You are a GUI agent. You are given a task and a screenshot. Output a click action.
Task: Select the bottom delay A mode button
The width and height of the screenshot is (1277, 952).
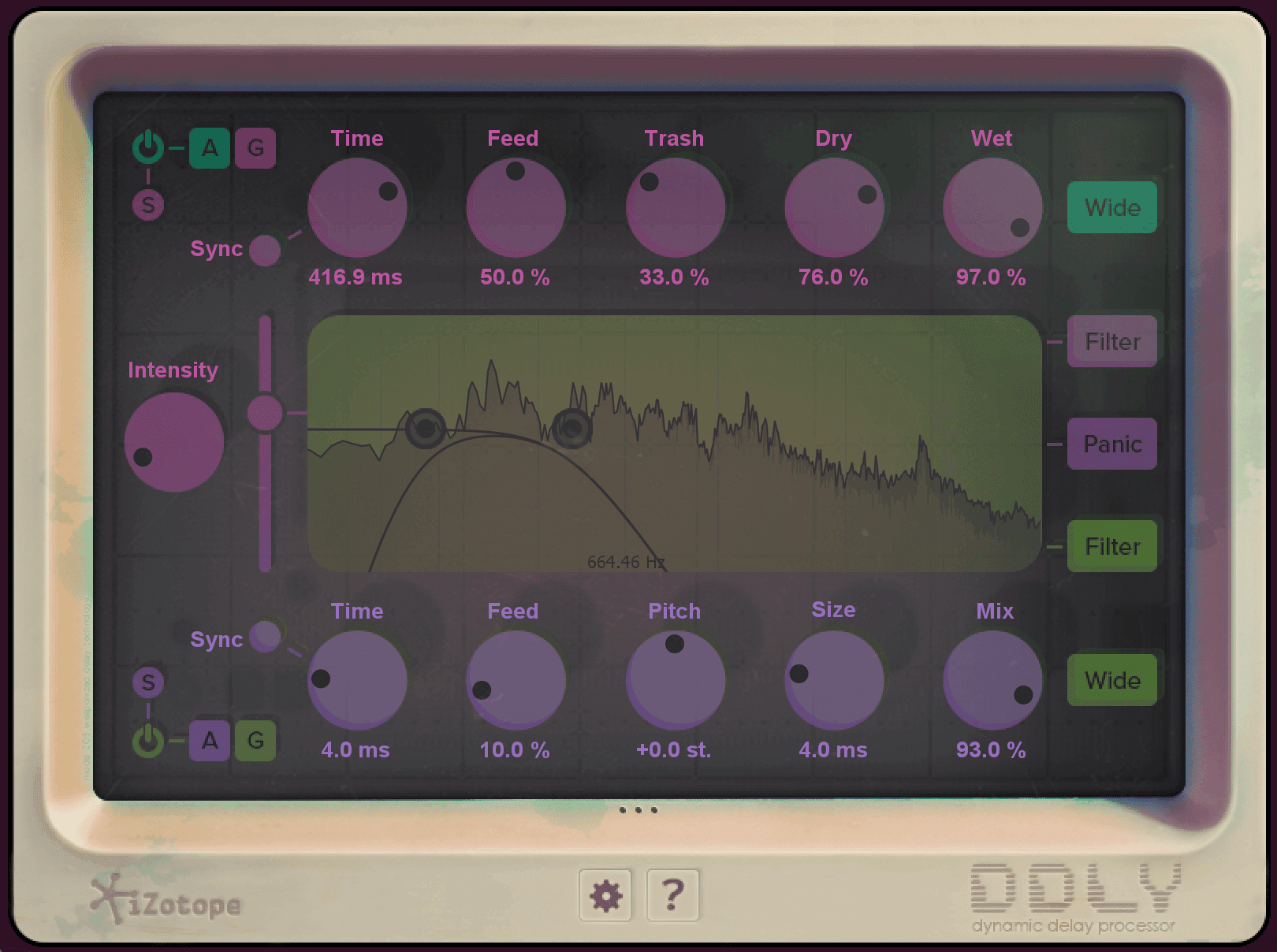[210, 741]
